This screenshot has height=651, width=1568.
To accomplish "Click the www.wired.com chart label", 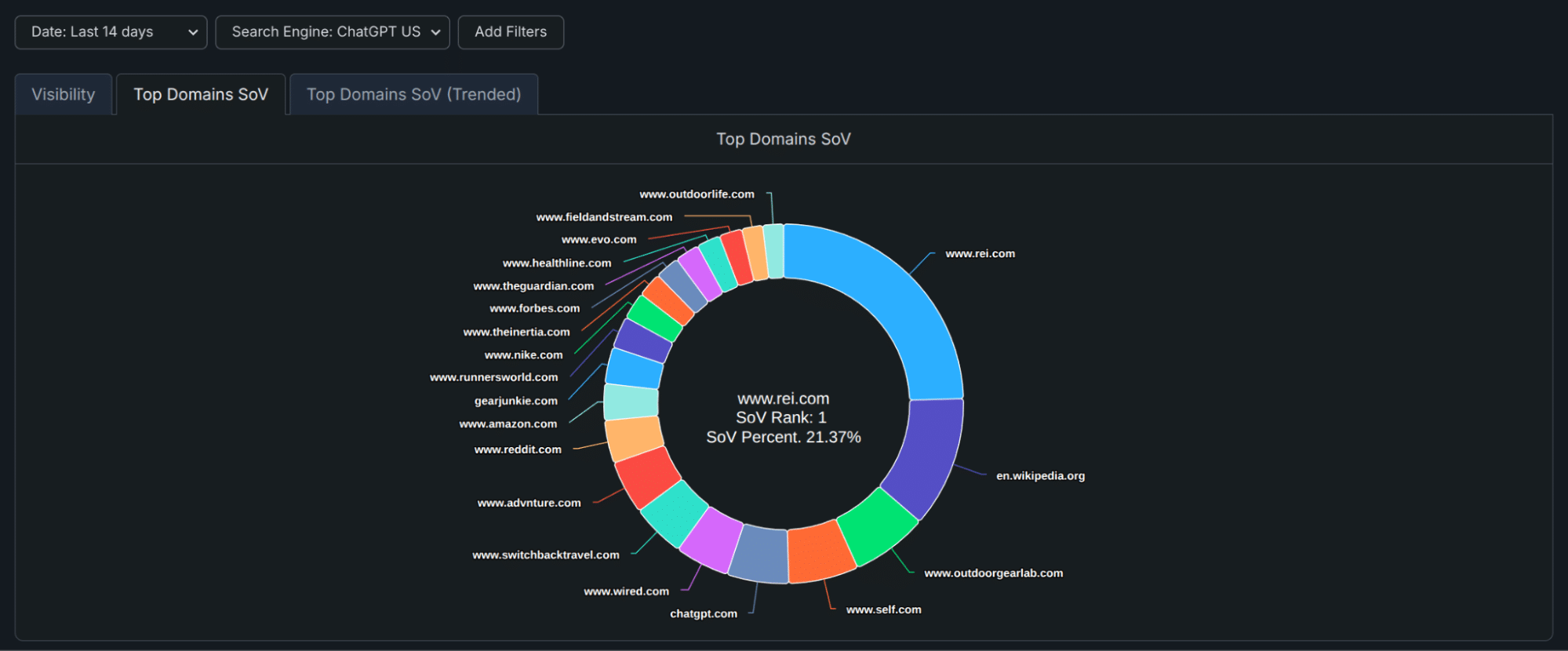I will click(626, 591).
